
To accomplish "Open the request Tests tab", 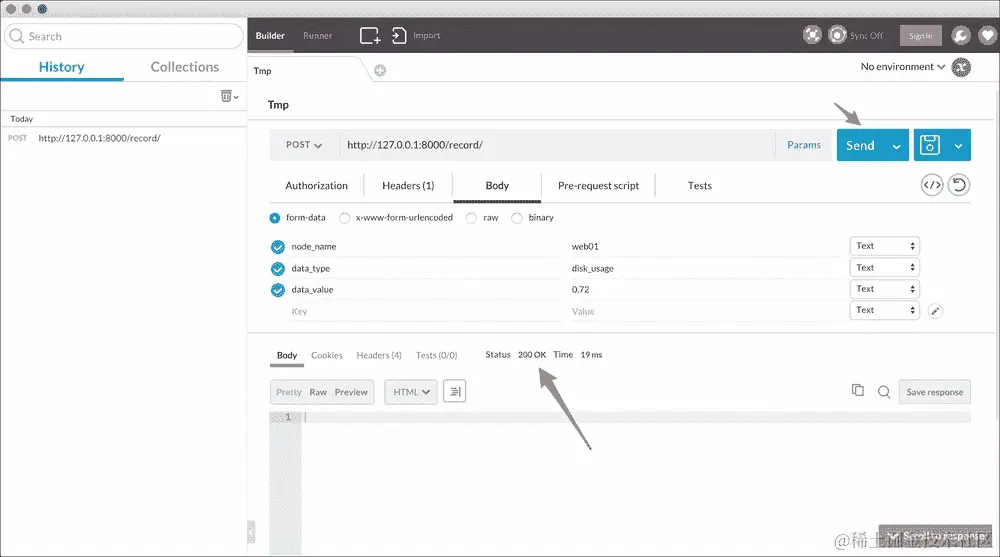I will [700, 186].
